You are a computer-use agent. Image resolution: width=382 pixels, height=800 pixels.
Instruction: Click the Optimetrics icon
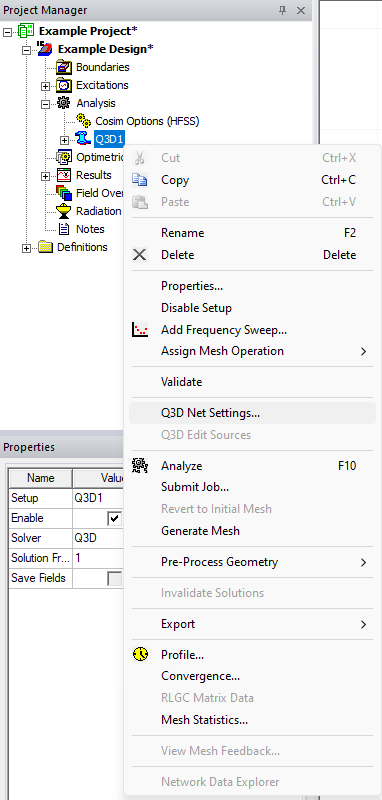[64, 157]
